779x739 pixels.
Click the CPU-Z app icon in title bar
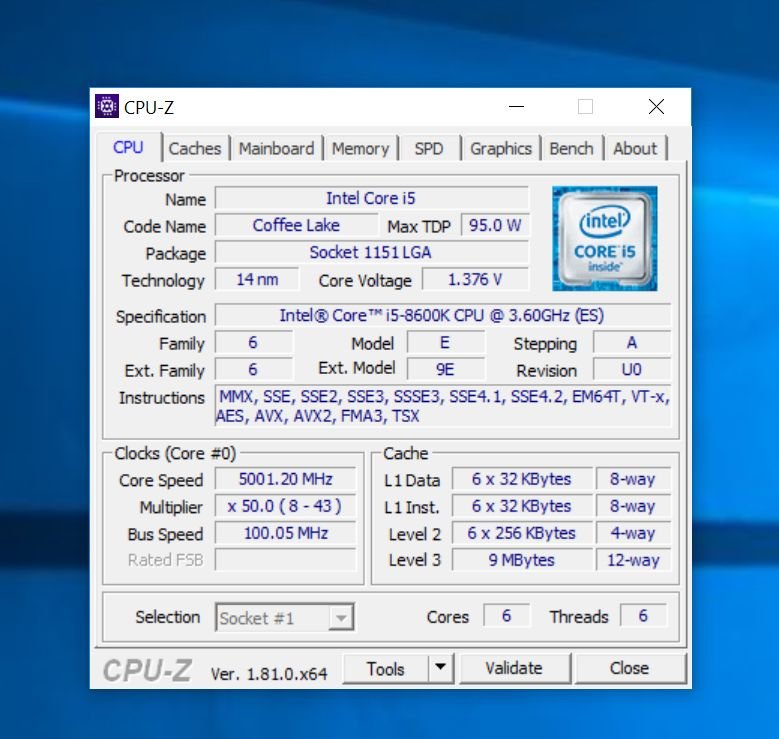coord(107,106)
